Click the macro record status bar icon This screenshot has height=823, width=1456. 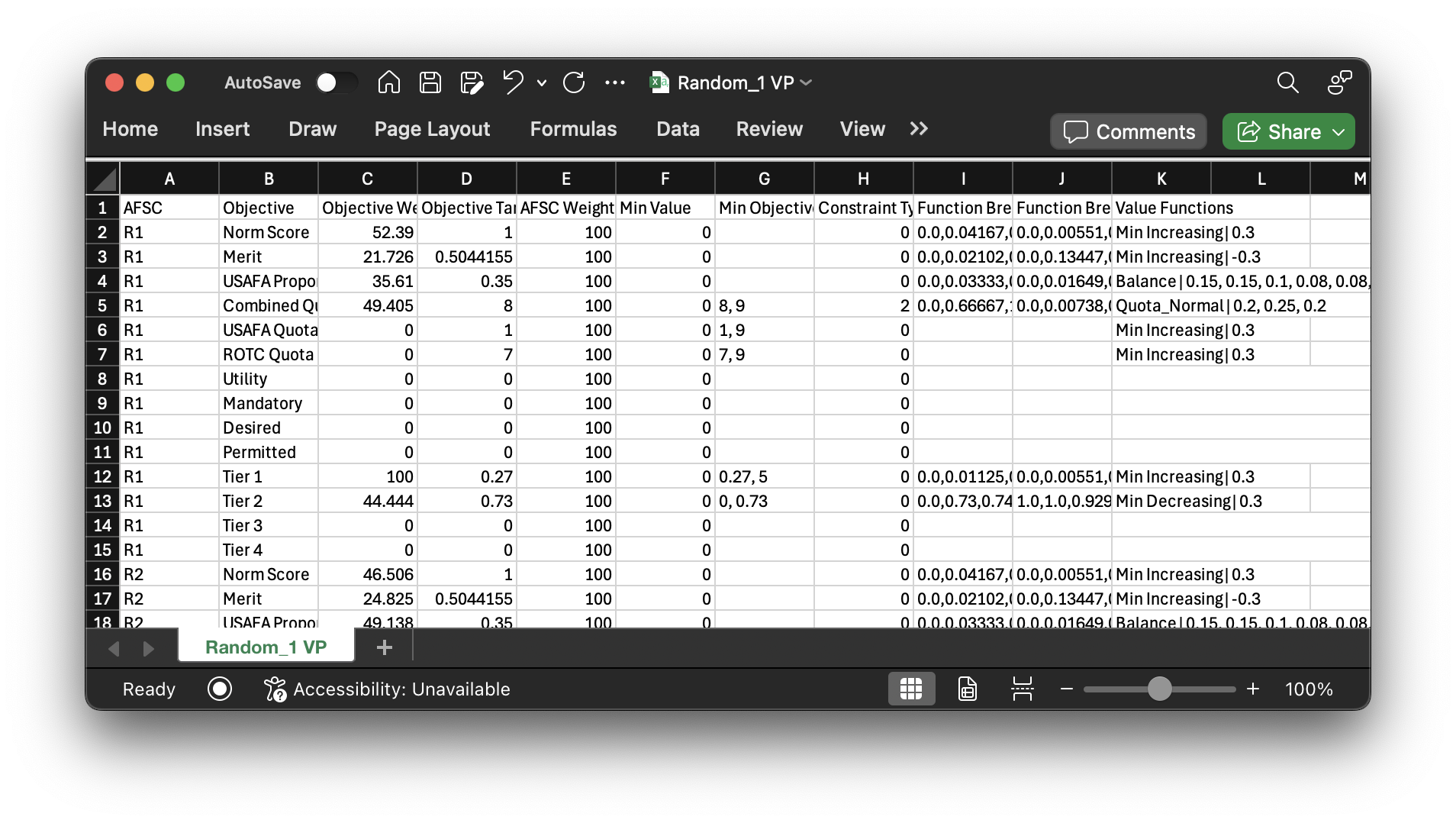tap(220, 689)
